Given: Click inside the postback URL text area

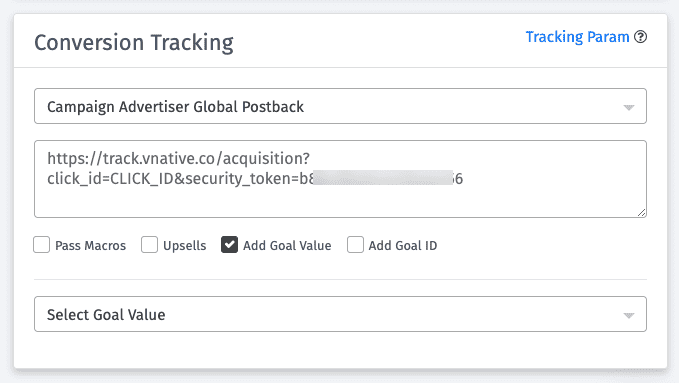Looking at the screenshot, I should [340, 179].
